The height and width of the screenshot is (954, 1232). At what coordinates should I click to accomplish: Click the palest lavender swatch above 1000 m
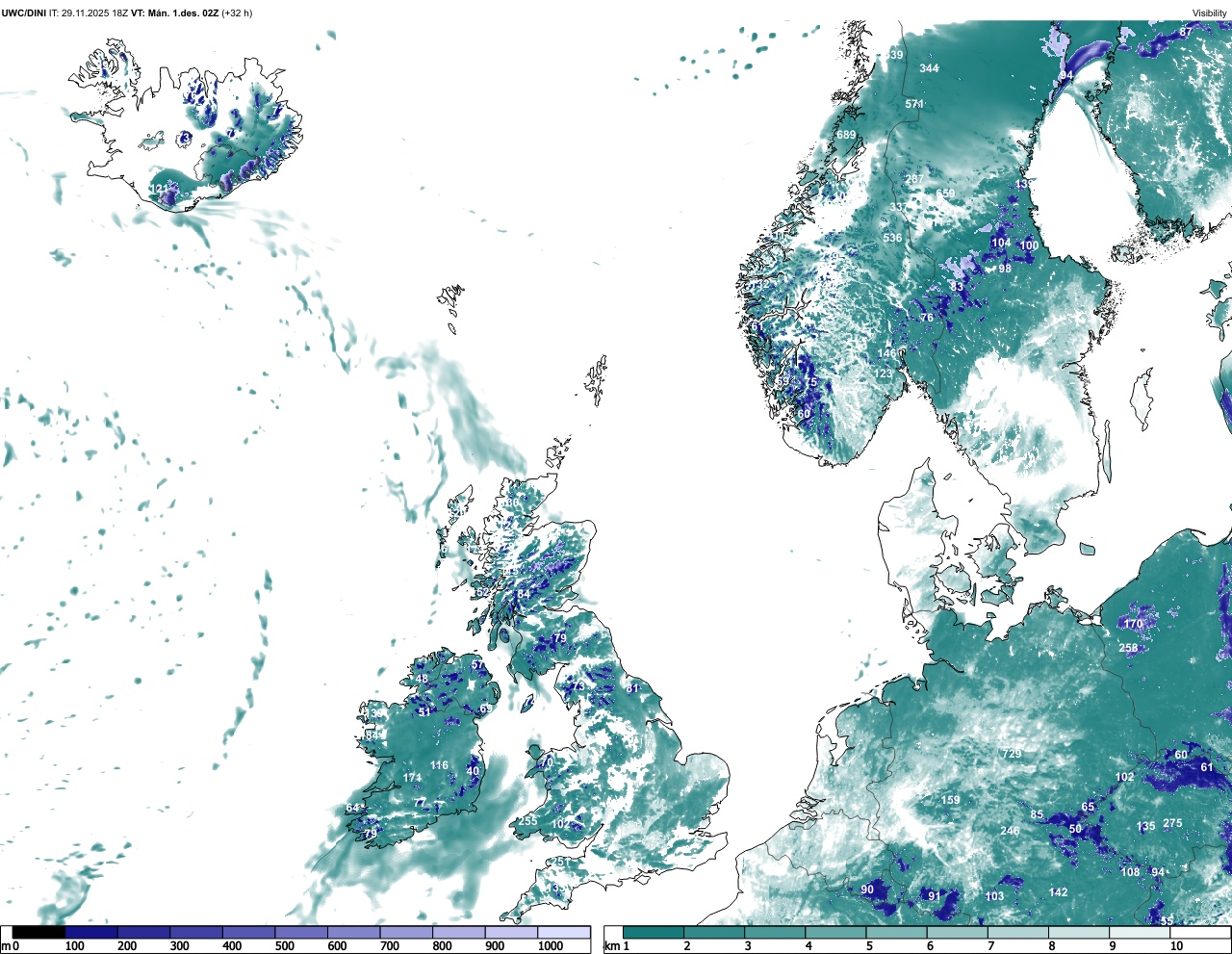[564, 932]
